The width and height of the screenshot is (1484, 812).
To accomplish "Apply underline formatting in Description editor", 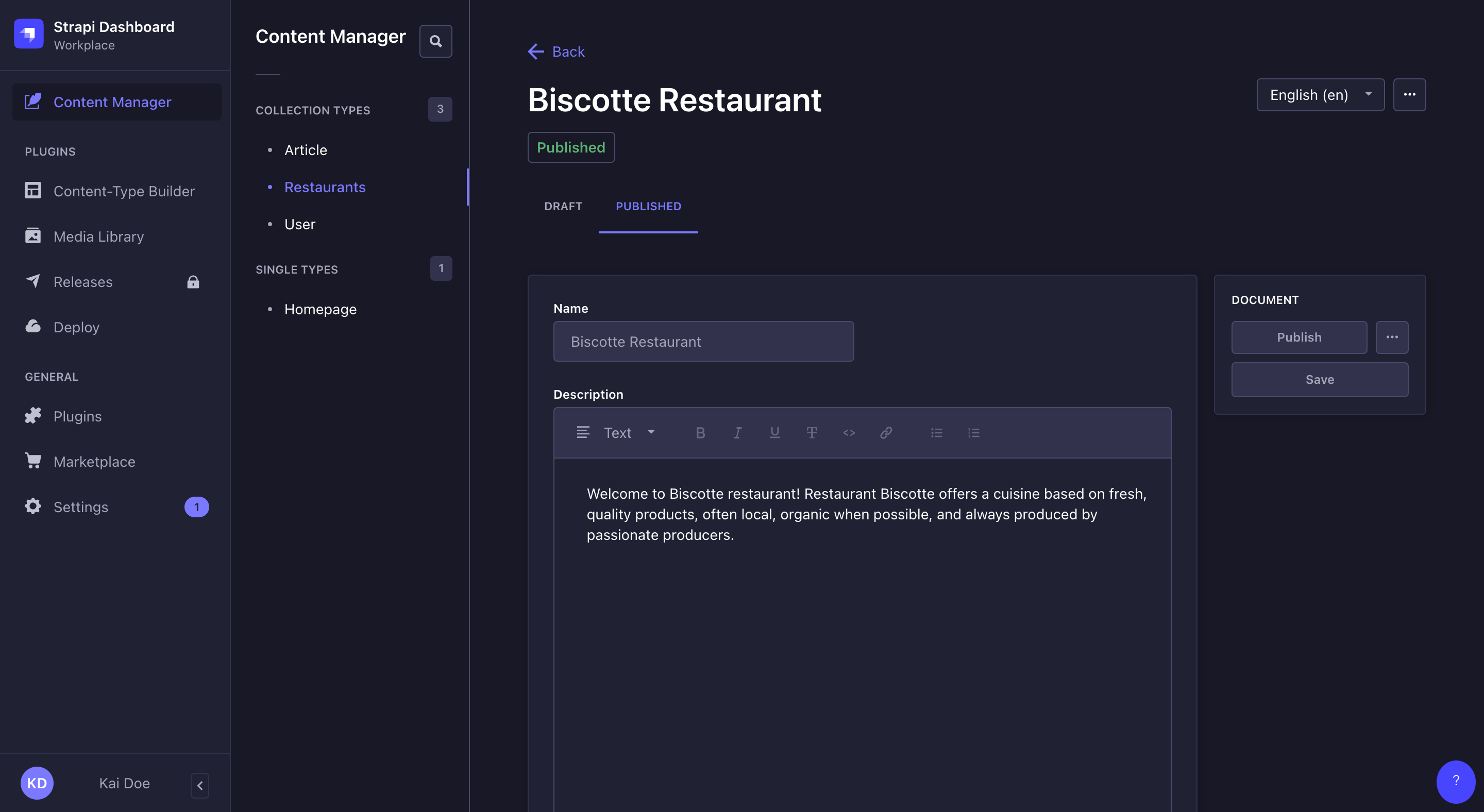I will click(x=774, y=432).
